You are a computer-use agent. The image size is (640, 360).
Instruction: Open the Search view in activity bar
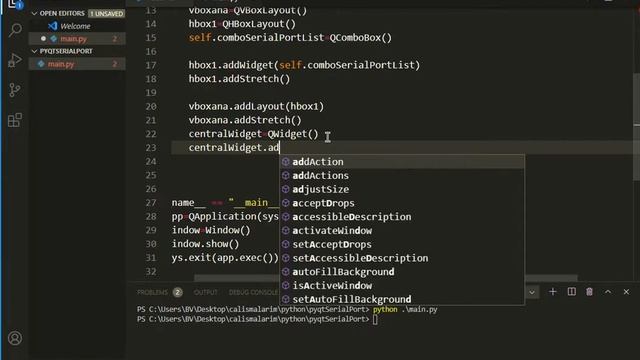click(15, 30)
